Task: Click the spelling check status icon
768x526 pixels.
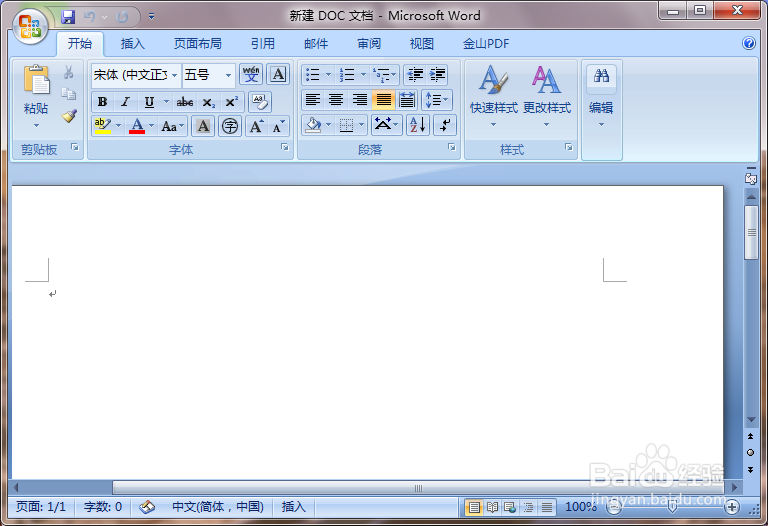Action: 147,507
